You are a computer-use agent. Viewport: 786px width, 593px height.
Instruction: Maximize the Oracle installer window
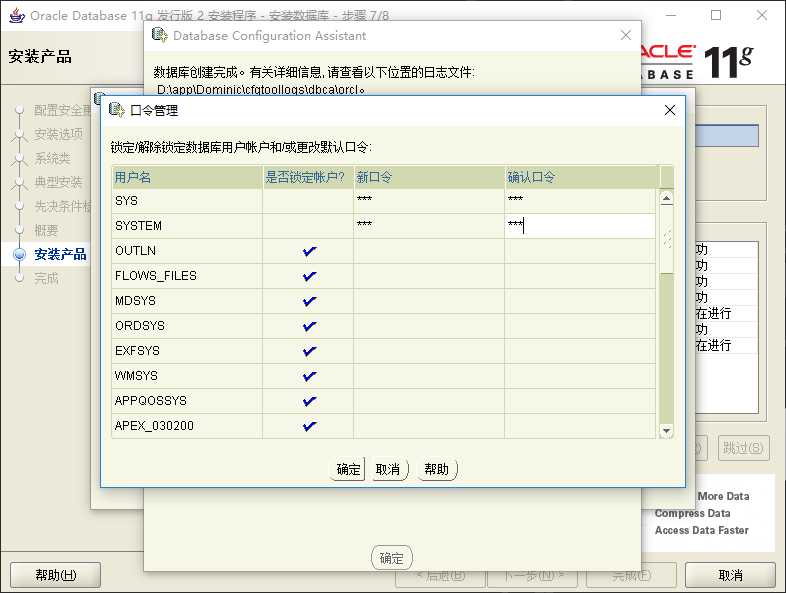716,15
